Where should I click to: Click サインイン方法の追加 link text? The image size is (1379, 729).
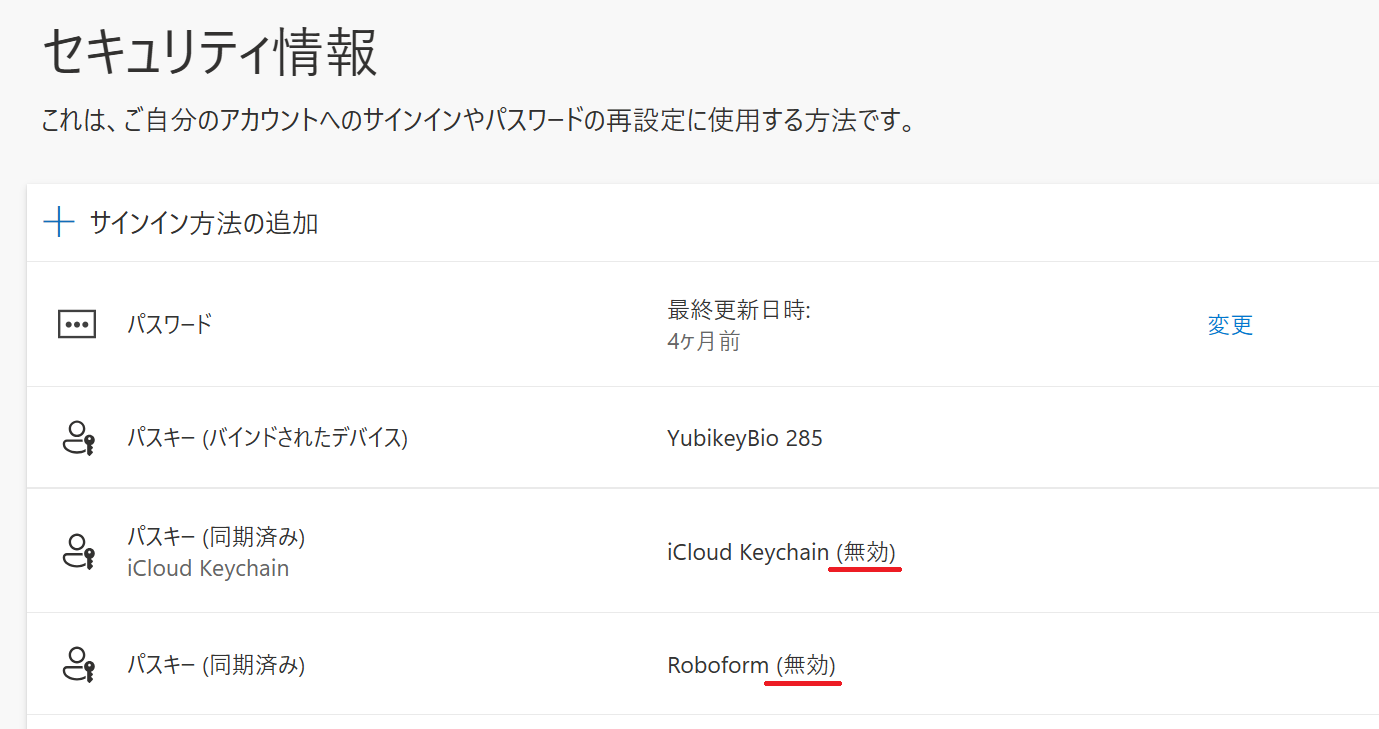coord(204,223)
